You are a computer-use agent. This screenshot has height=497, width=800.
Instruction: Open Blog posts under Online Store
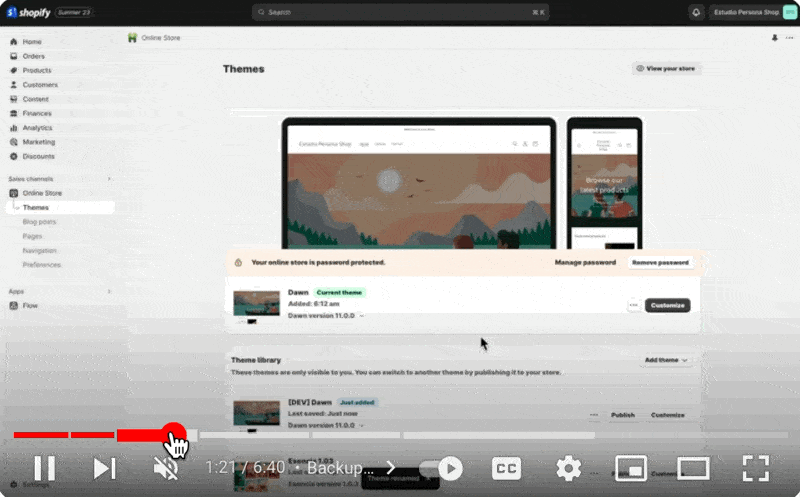39,222
